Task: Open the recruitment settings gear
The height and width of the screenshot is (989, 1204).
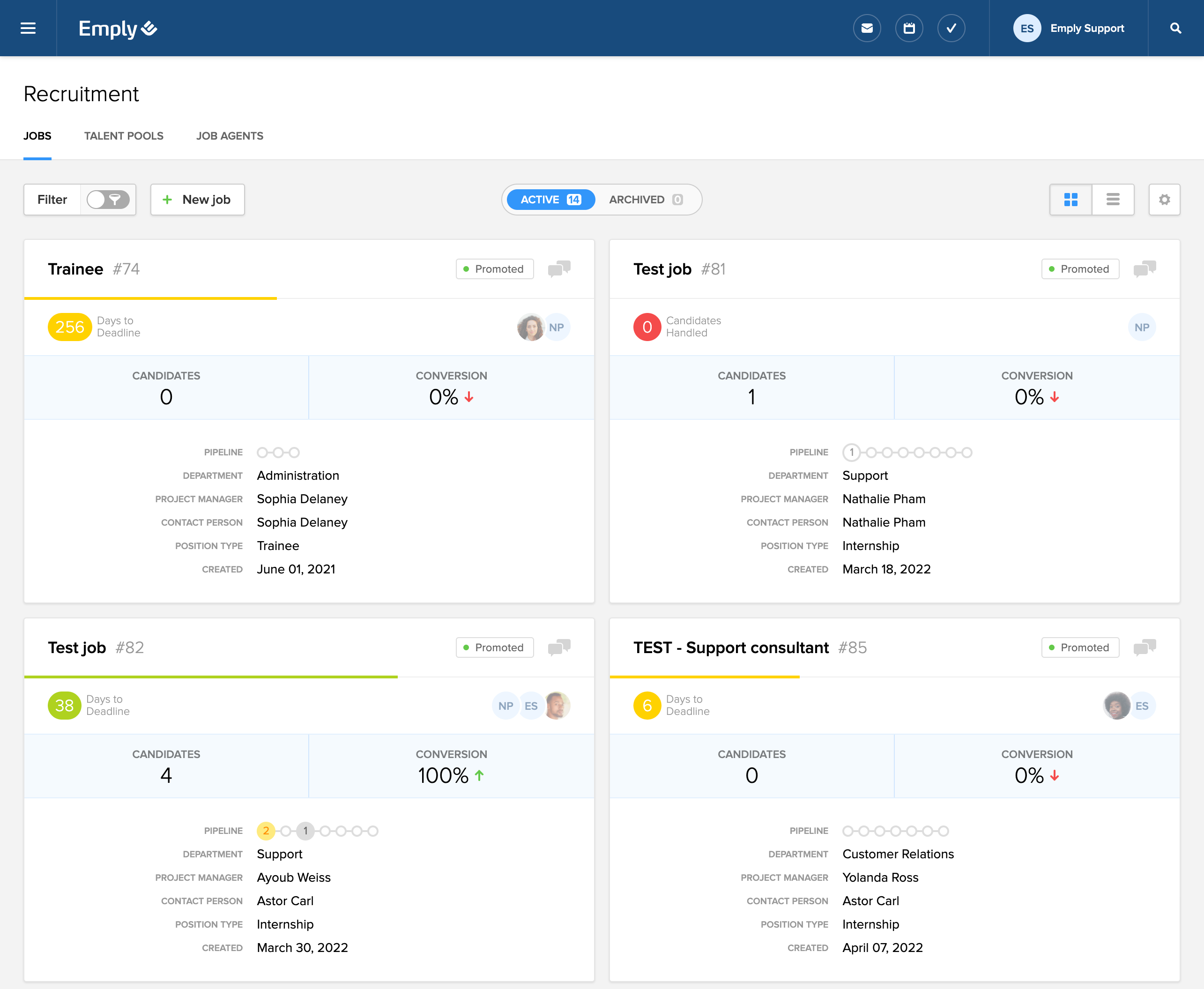Action: [x=1164, y=200]
